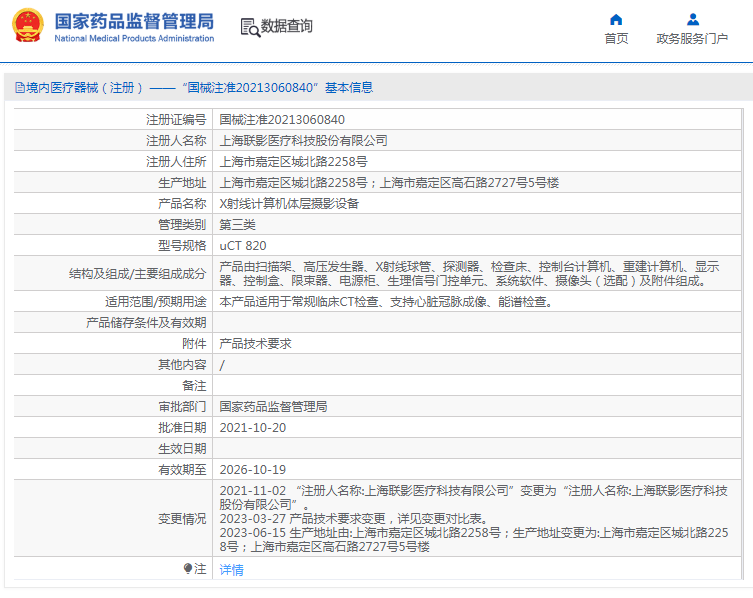Viewport: 753px width, 598px height.
Task: Go to 首页 link text
Action: (616, 38)
